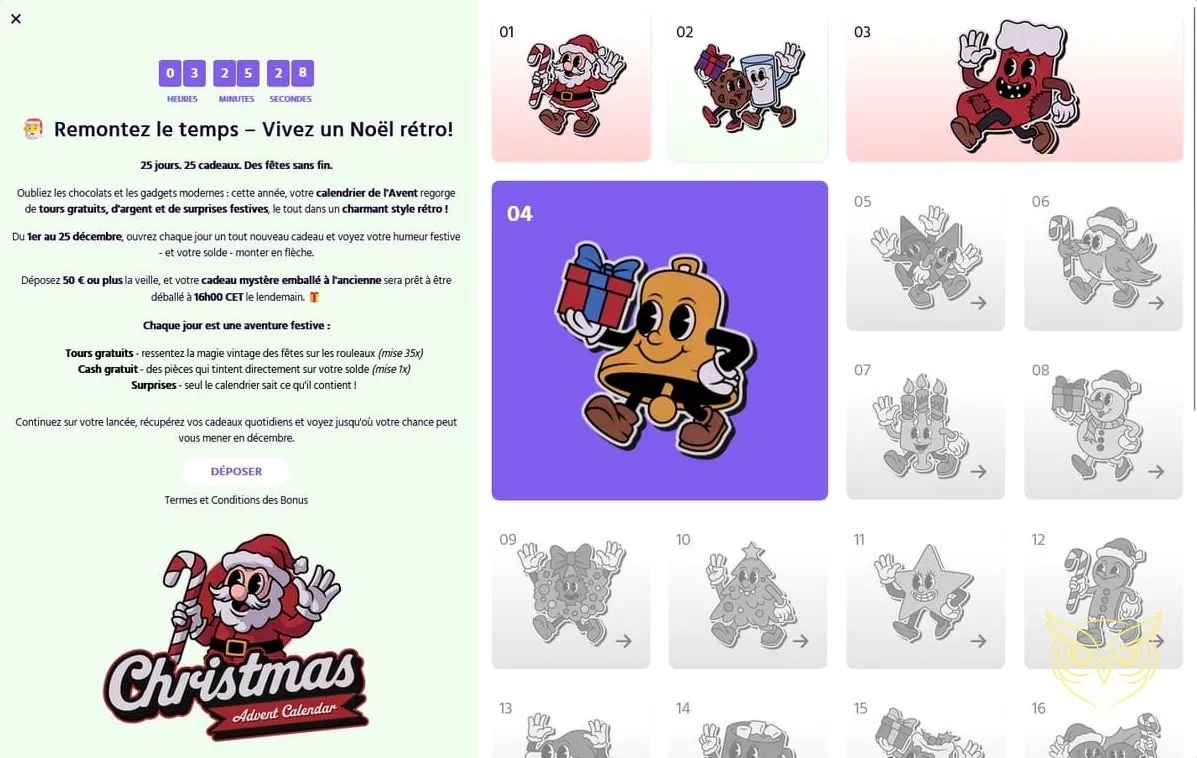Open day 03 red stocking tile
The height and width of the screenshot is (758, 1197).
[x=1015, y=88]
